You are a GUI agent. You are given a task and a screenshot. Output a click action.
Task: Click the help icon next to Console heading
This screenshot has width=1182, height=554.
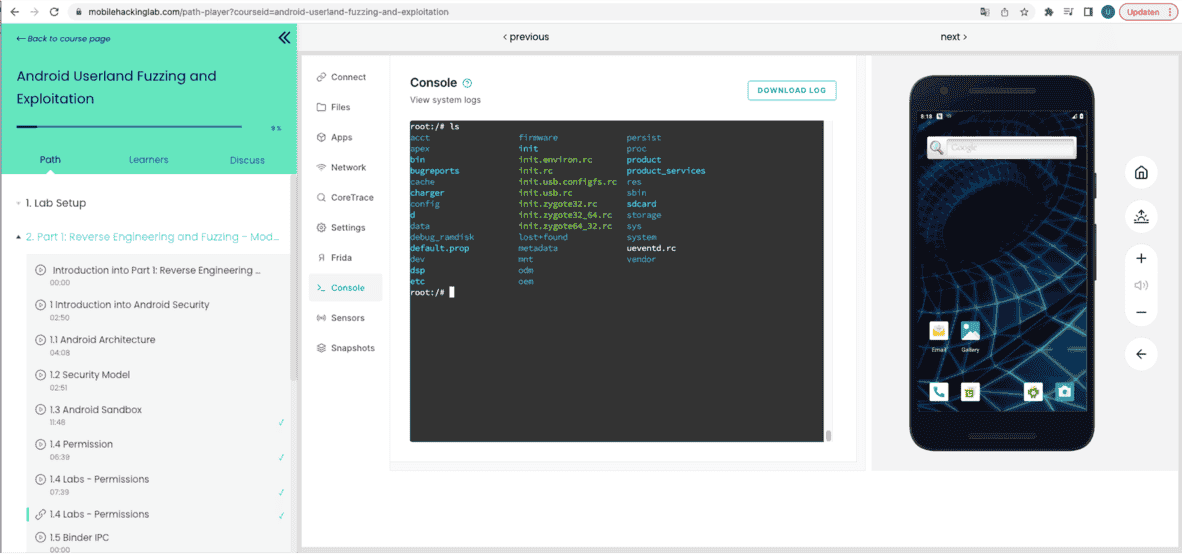click(x=468, y=83)
